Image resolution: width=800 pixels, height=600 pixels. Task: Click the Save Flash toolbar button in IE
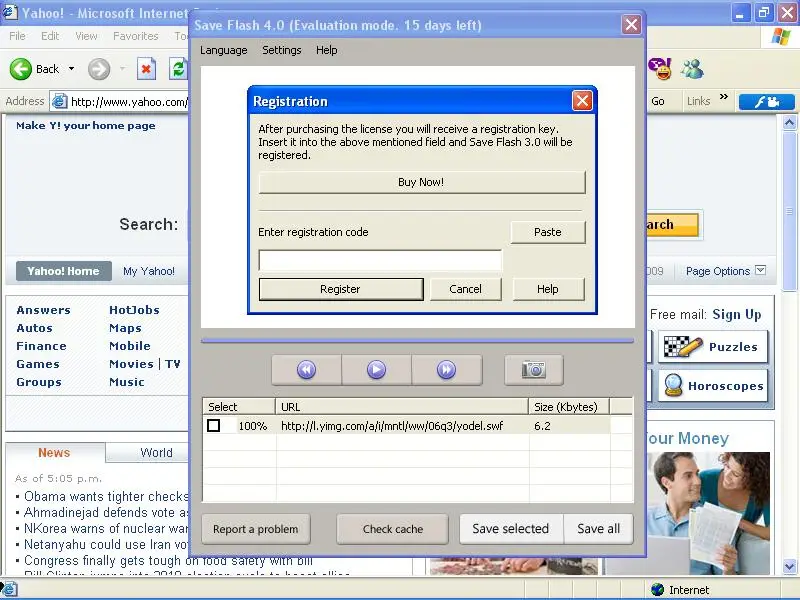click(767, 102)
